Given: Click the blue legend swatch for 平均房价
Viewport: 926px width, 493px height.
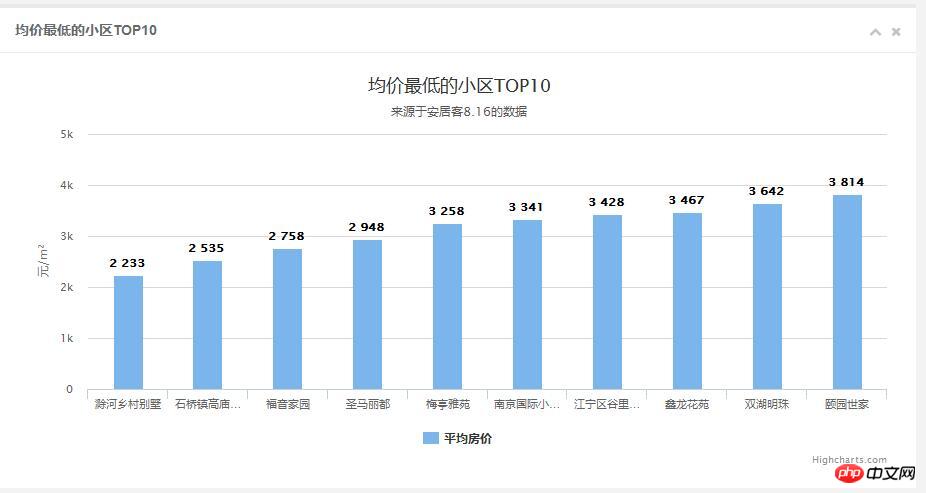Looking at the screenshot, I should pyautogui.click(x=431, y=438).
